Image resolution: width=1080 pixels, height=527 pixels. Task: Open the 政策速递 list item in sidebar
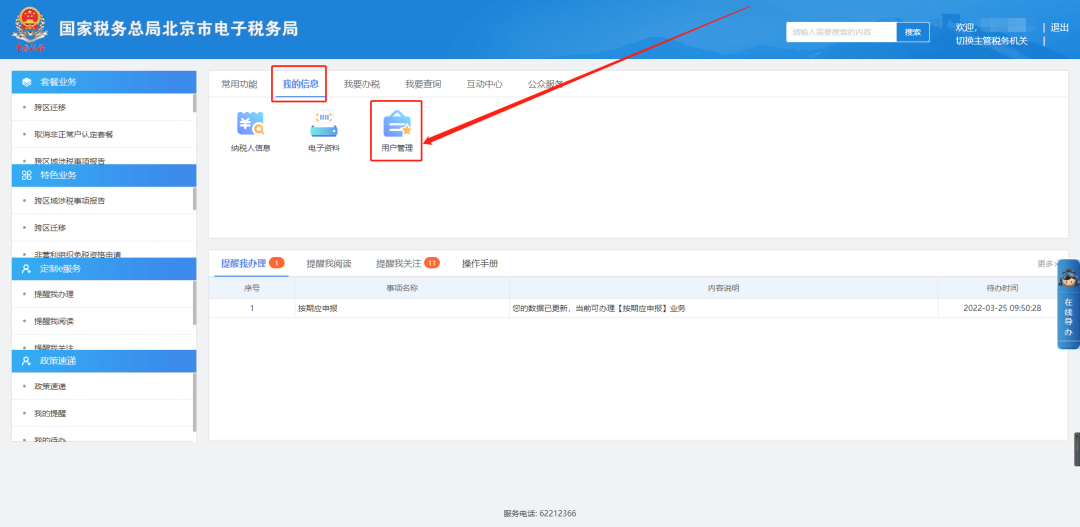[x=50, y=386]
